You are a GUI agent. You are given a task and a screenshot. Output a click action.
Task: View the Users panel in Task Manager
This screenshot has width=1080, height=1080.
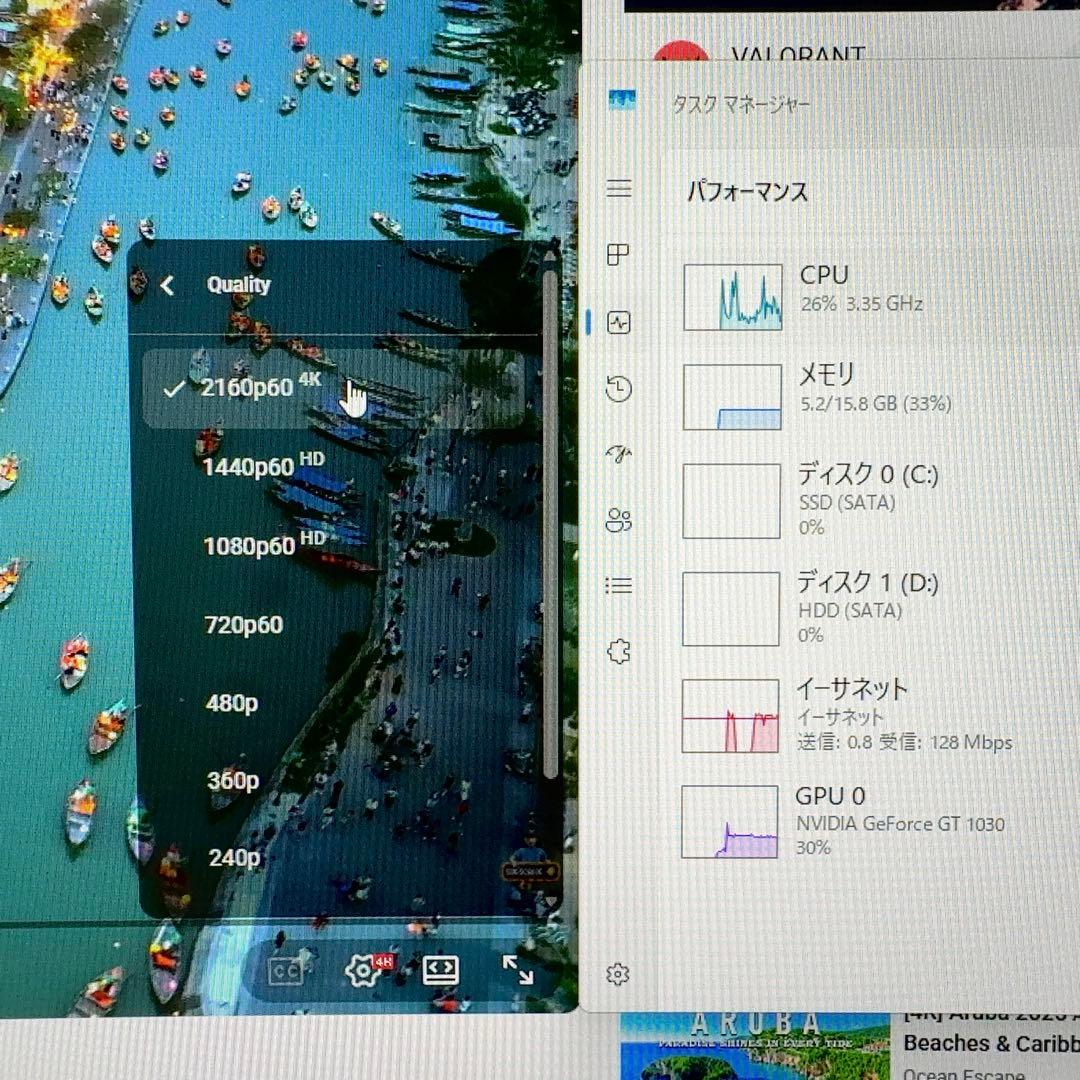tap(618, 520)
